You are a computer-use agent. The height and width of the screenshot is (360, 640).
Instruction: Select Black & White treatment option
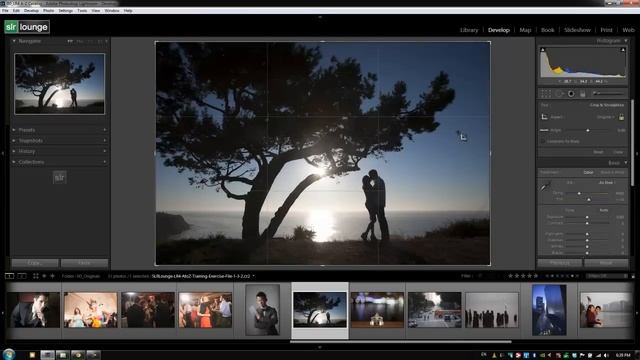click(x=612, y=173)
